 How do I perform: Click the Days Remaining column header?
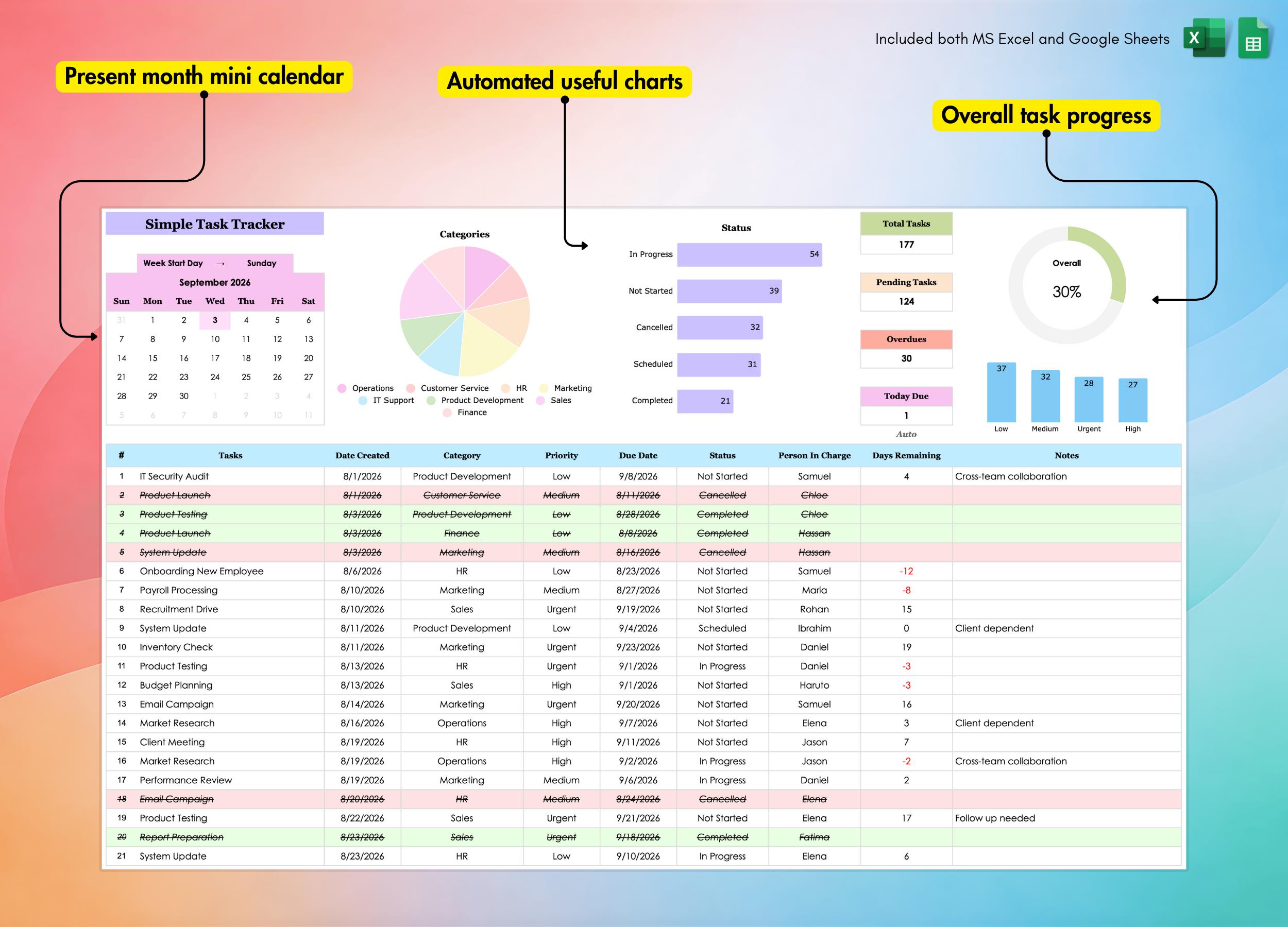(906, 455)
